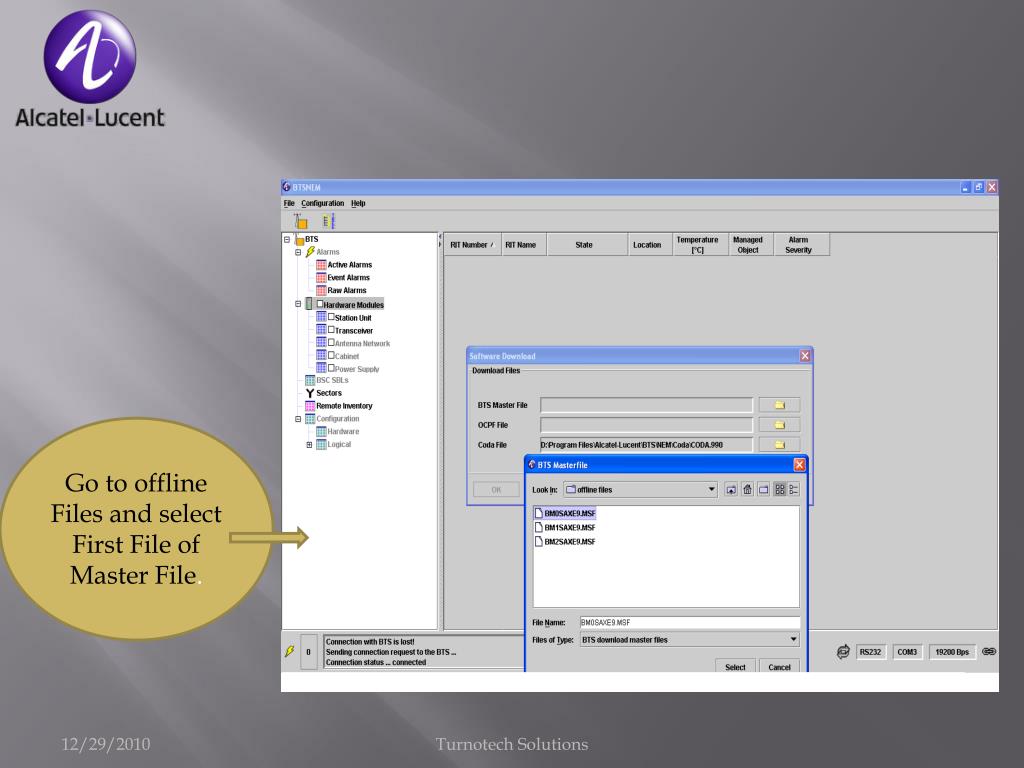1024x768 pixels.
Task: Click the Hardware Modules cabinet icon
Action: click(x=310, y=304)
